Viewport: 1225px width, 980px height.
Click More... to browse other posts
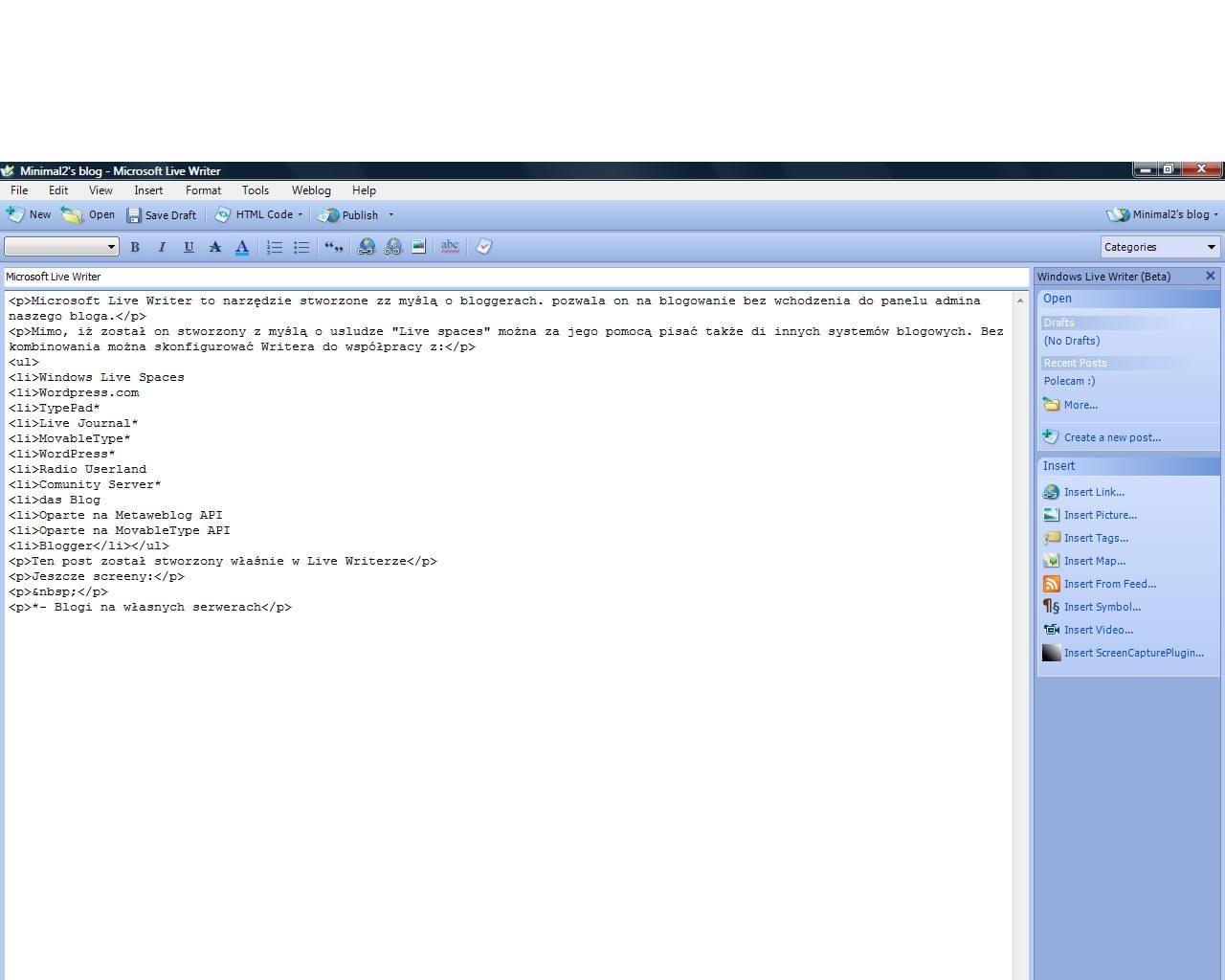1080,405
